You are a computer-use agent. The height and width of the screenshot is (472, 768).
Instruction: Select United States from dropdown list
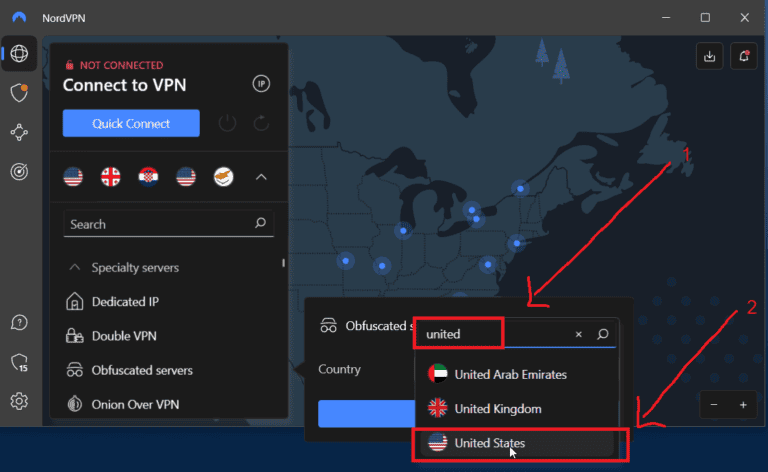(489, 443)
